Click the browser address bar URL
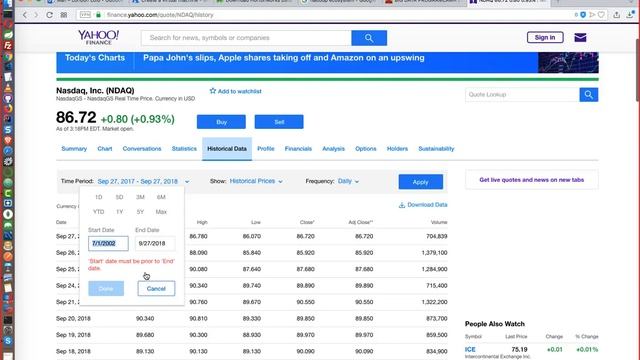The height and width of the screenshot is (360, 640). click(160, 15)
